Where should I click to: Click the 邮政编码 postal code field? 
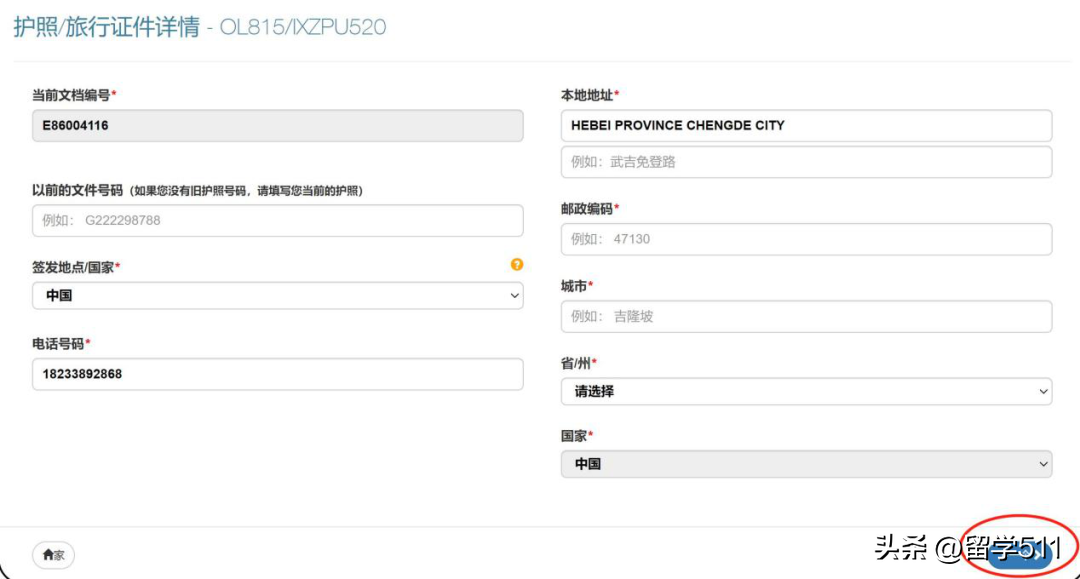pyautogui.click(x=806, y=239)
